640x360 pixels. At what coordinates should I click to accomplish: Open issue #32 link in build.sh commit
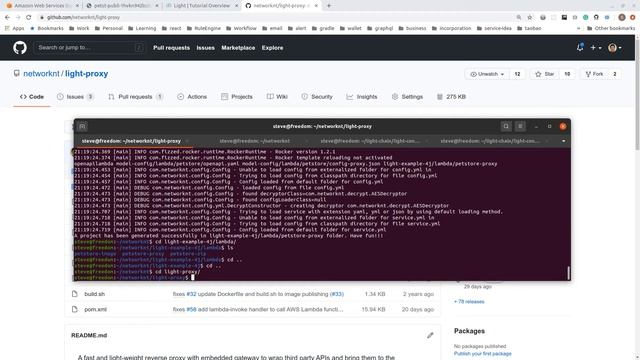191,294
